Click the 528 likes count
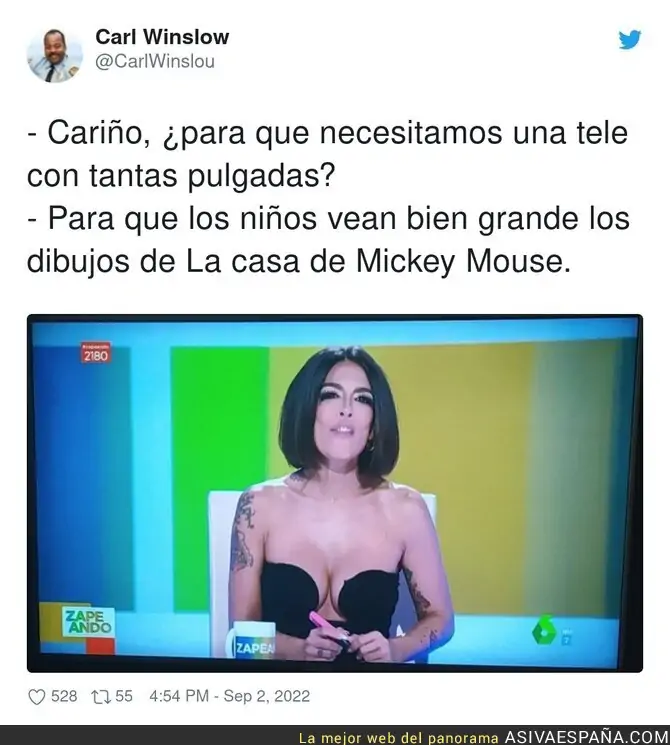 click(x=64, y=697)
